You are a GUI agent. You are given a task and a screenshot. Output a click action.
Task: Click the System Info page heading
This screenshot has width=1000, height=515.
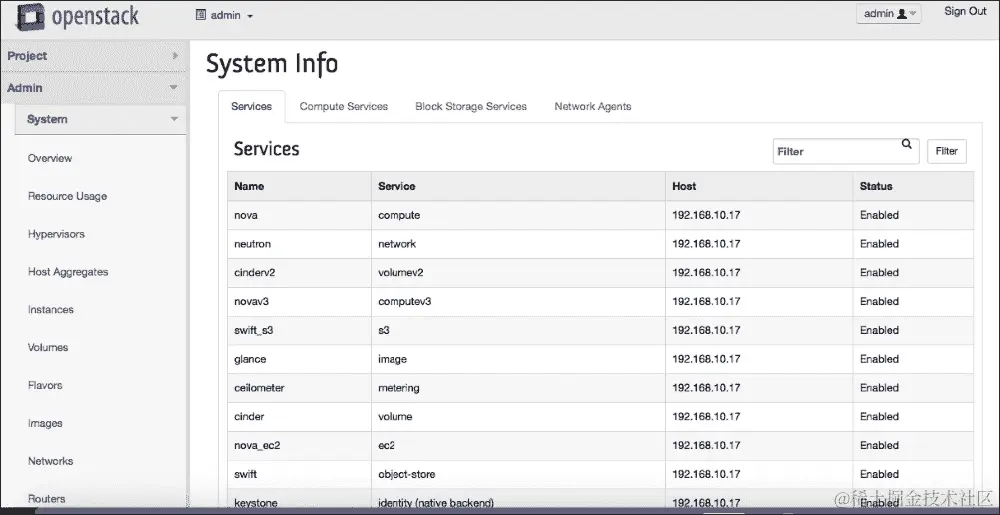(272, 64)
